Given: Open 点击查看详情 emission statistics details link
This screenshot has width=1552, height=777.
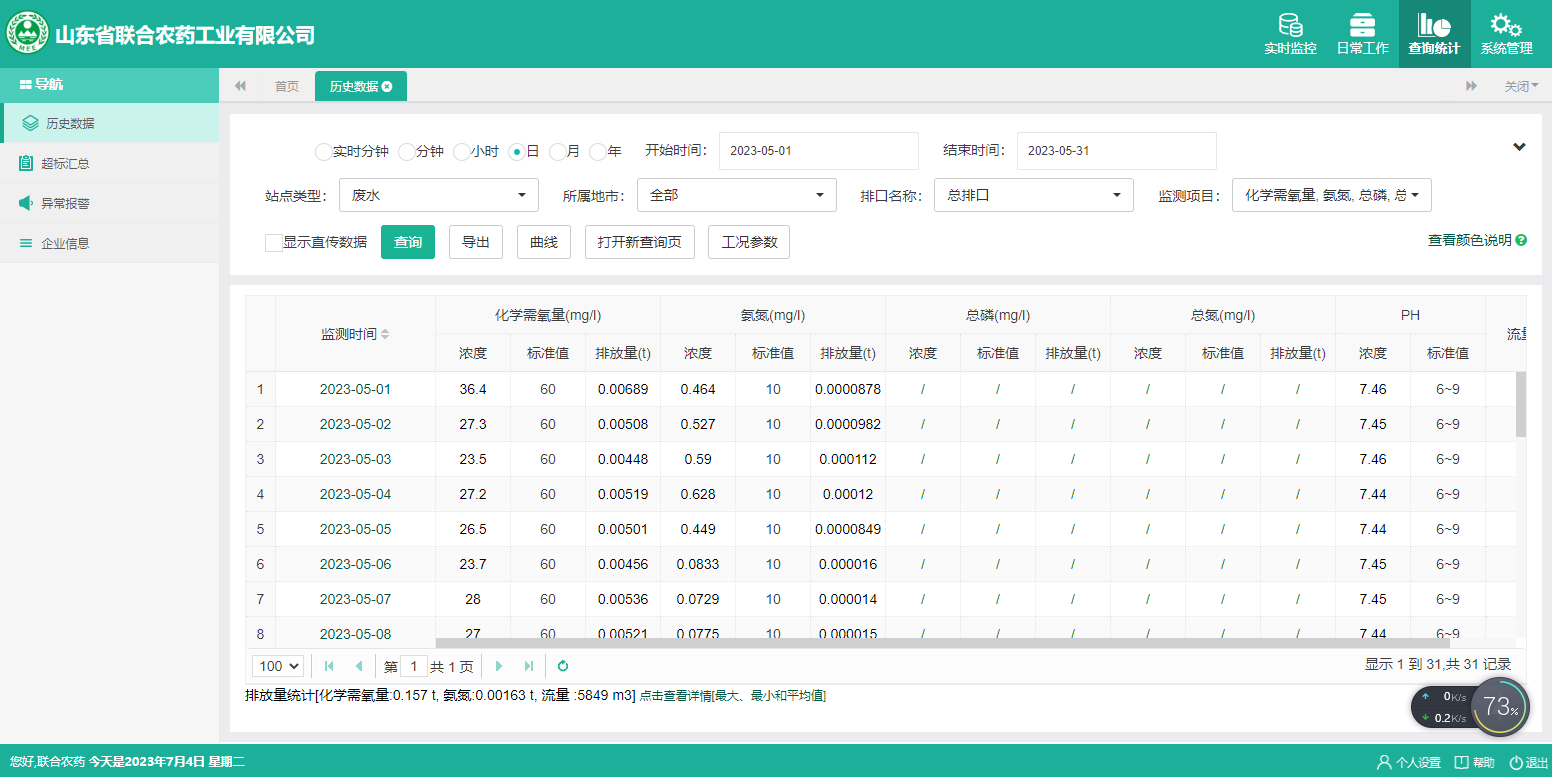Looking at the screenshot, I should (x=732, y=696).
